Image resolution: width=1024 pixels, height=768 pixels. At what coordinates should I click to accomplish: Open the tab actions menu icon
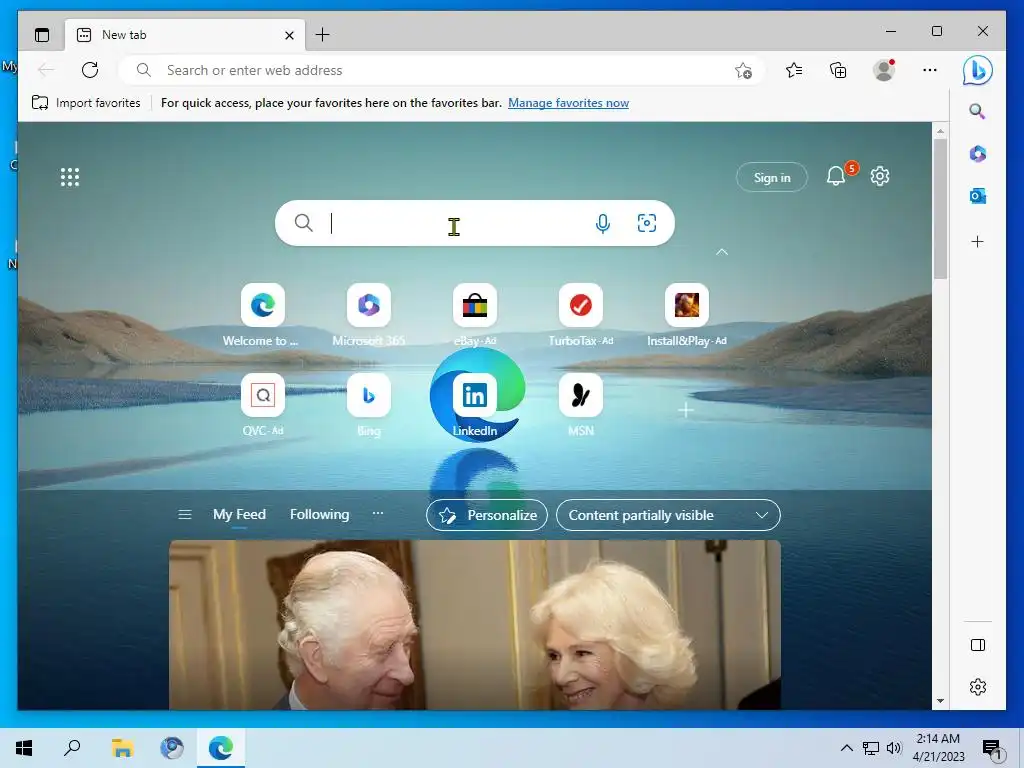(42, 35)
